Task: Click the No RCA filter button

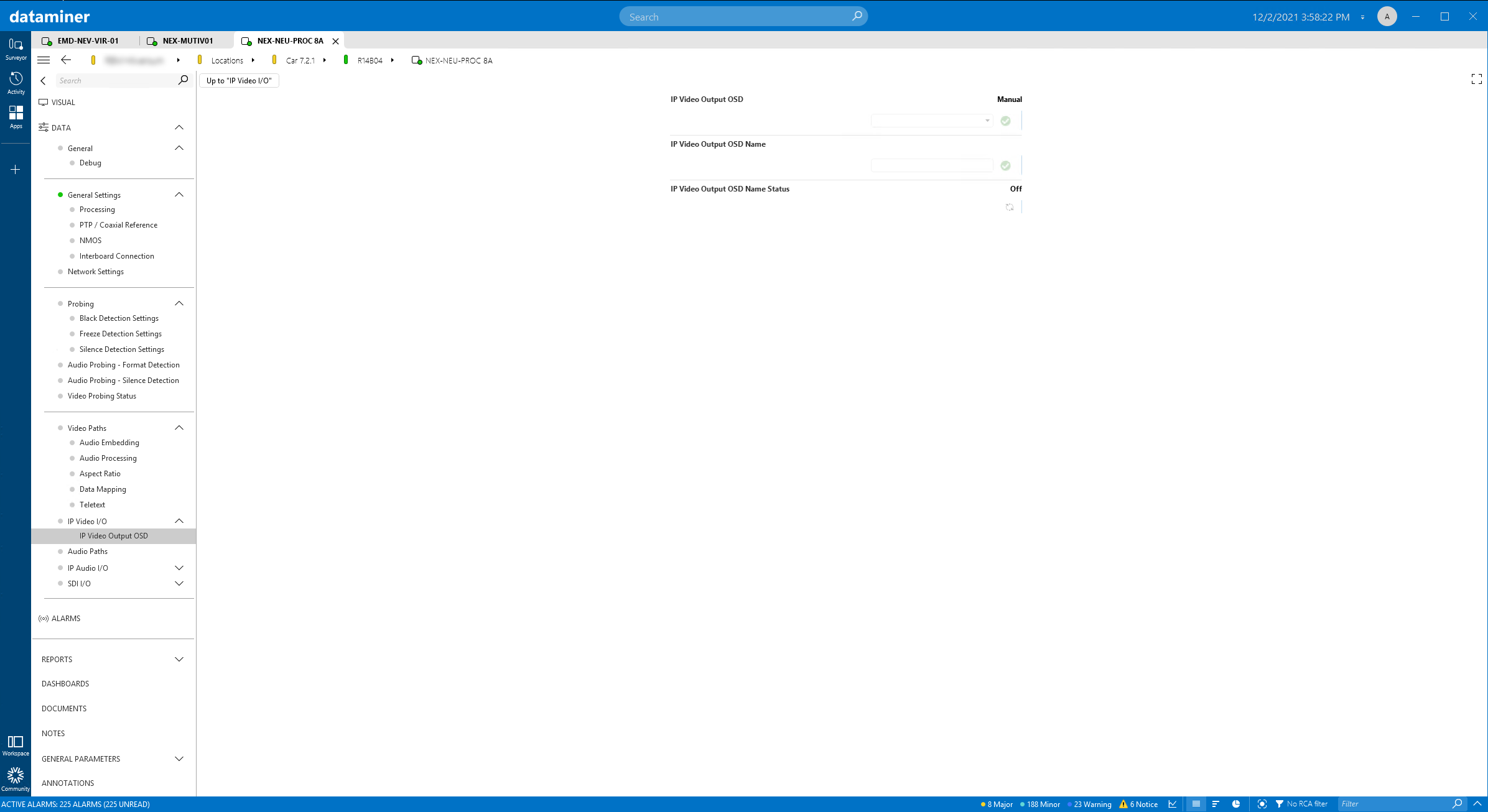Action: [1301, 804]
